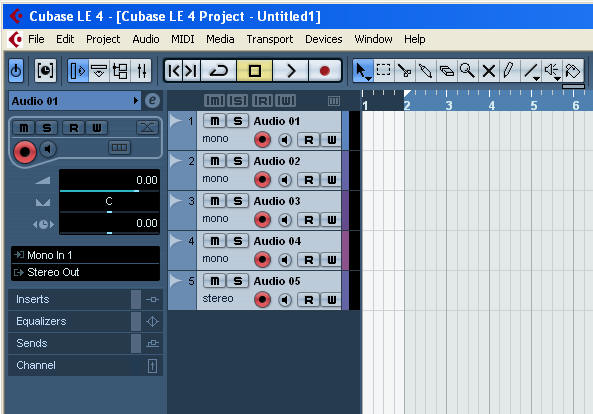Image resolution: width=593 pixels, height=414 pixels.
Task: Toggle monitor on track Audio 04
Action: [284, 260]
